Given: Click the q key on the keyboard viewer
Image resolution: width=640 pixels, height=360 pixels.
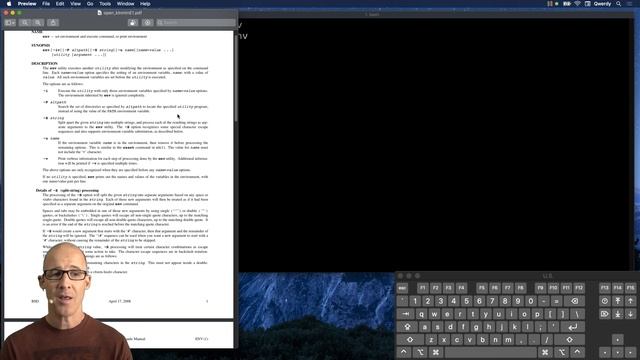Looking at the screenshot, I should 421,314.
